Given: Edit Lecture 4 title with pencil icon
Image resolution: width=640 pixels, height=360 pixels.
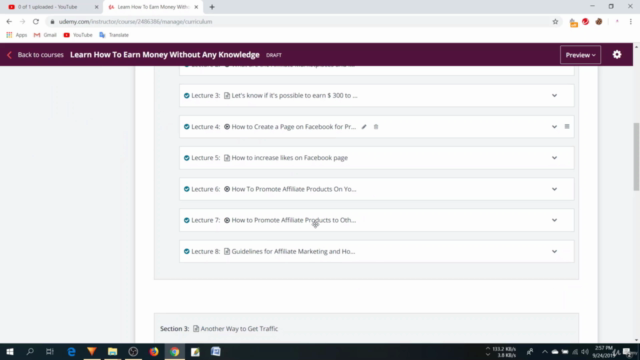Looking at the screenshot, I should [x=364, y=127].
